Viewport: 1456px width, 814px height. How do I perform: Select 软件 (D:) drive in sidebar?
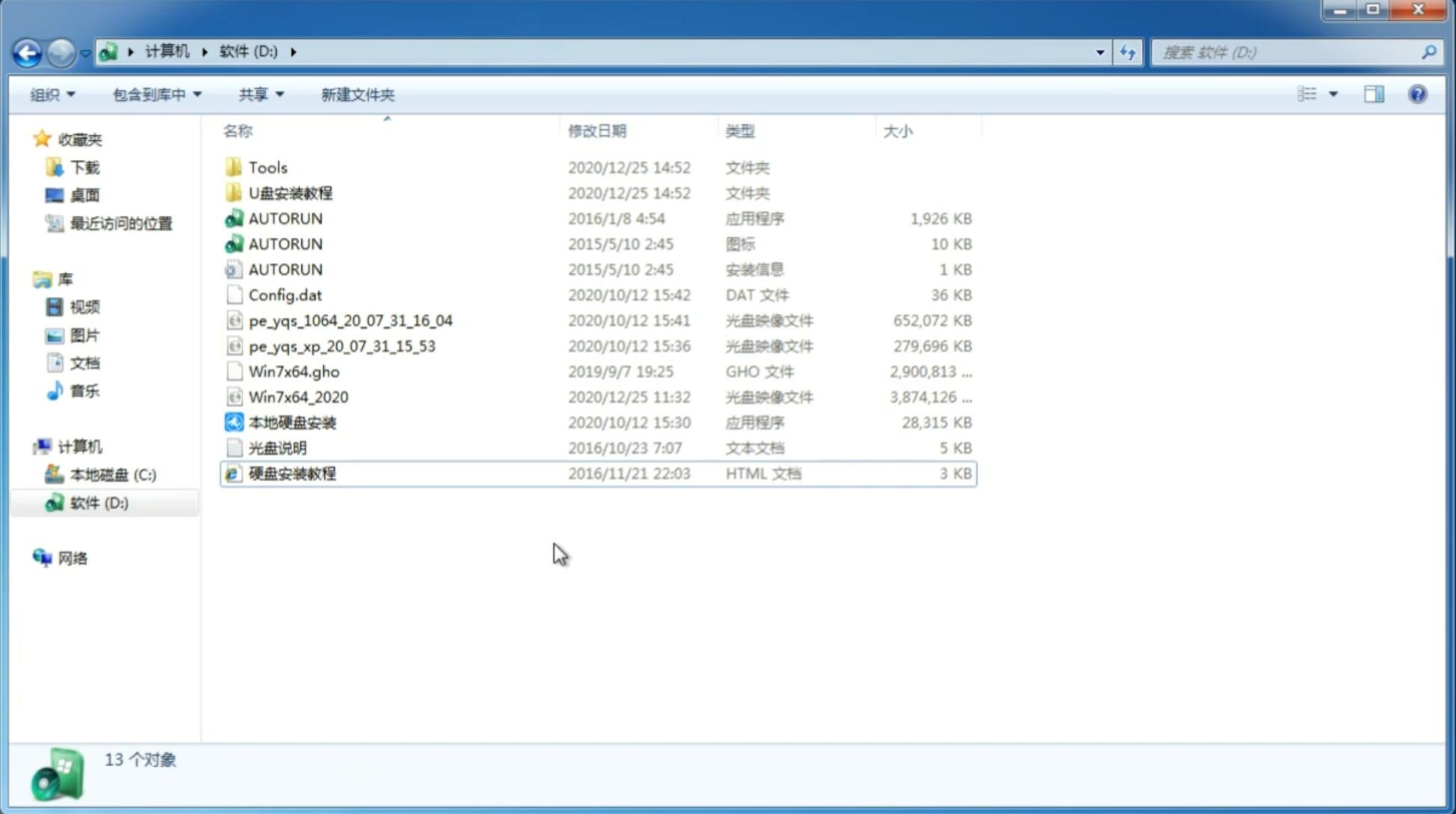(99, 503)
